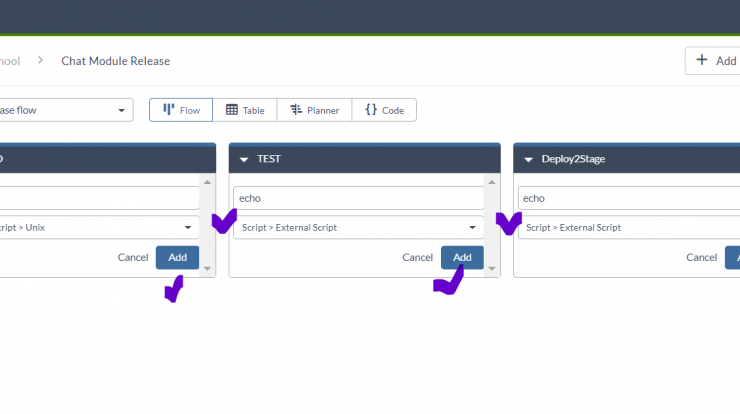Click echo title field in Deploy2Stage
The image size is (740, 414).
pos(629,198)
